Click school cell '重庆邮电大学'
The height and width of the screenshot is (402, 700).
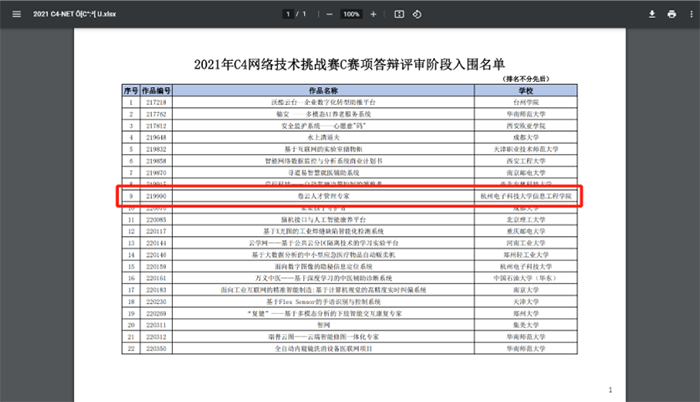click(x=526, y=231)
